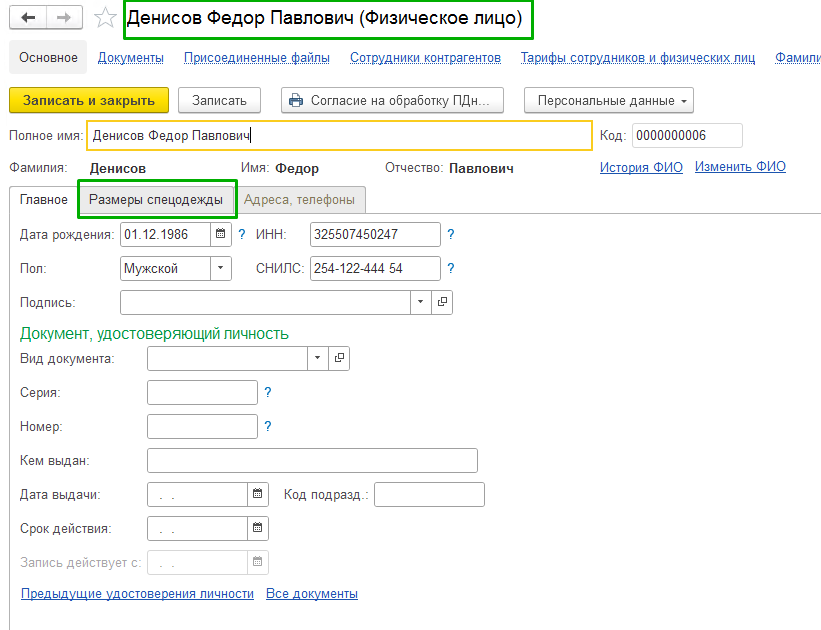
Task: Open calendar picker for Дата рождения
Action: [x=221, y=235]
